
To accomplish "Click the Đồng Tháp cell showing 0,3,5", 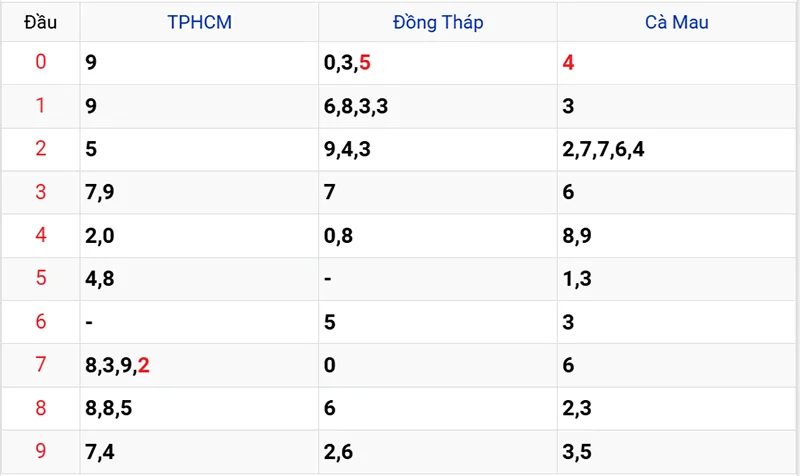I will click(x=347, y=63).
